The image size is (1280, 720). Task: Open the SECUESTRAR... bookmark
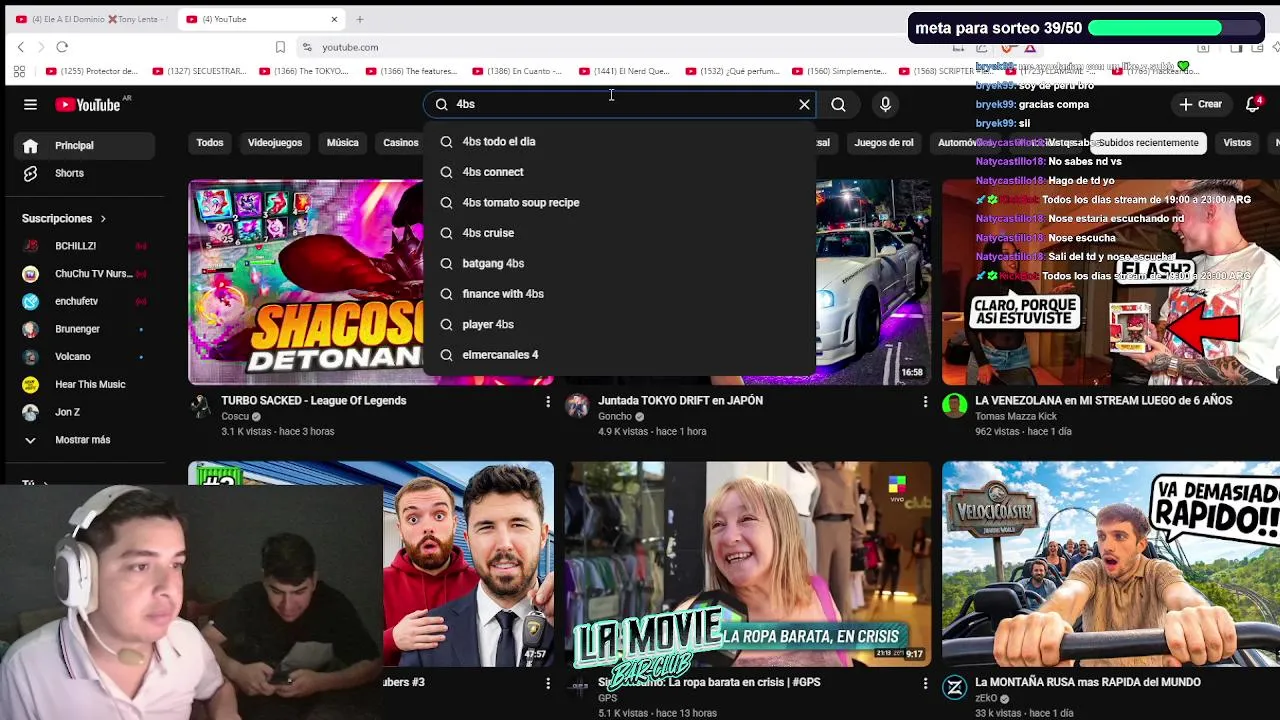click(x=199, y=71)
